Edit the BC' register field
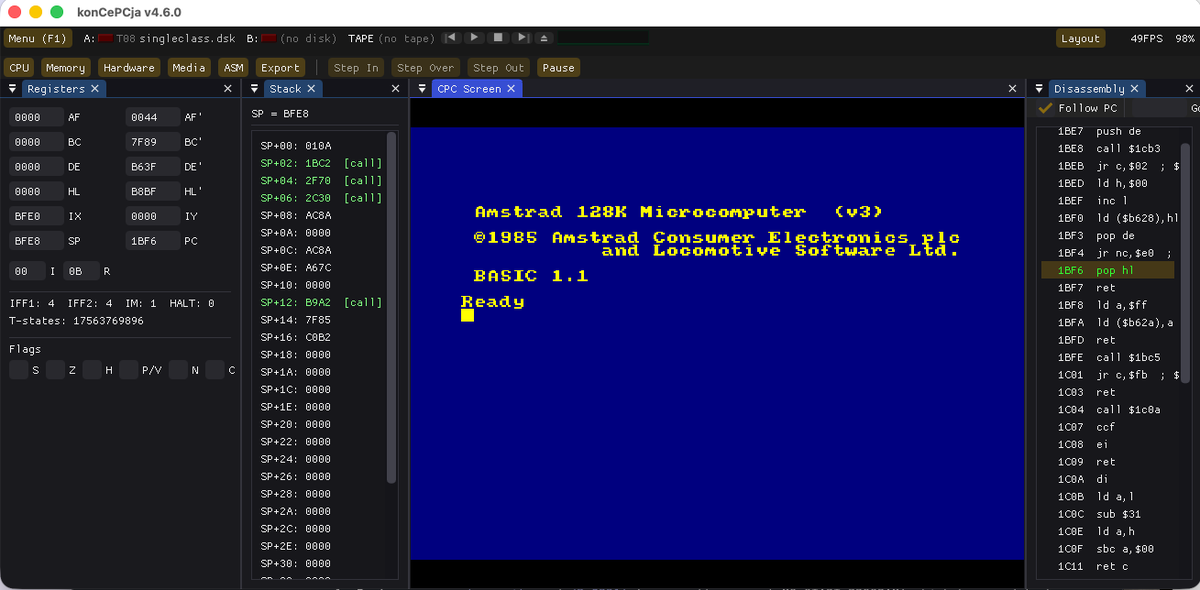 (x=153, y=142)
